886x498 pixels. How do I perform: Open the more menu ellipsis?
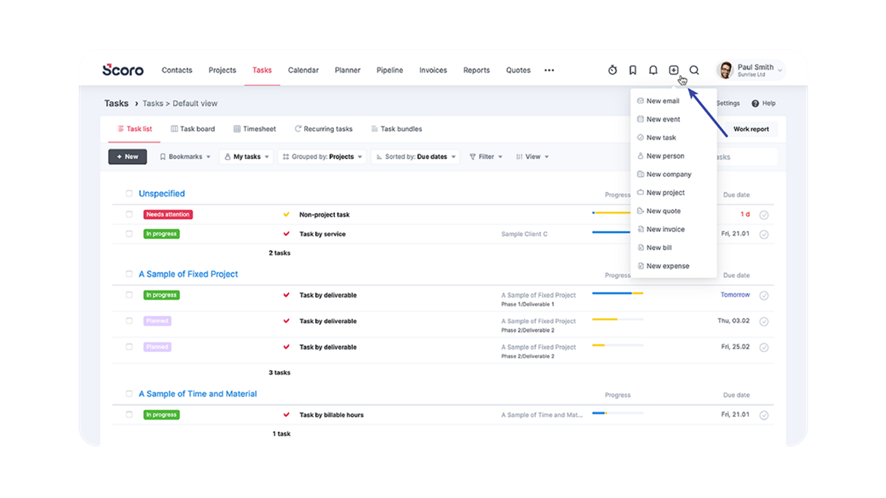549,70
